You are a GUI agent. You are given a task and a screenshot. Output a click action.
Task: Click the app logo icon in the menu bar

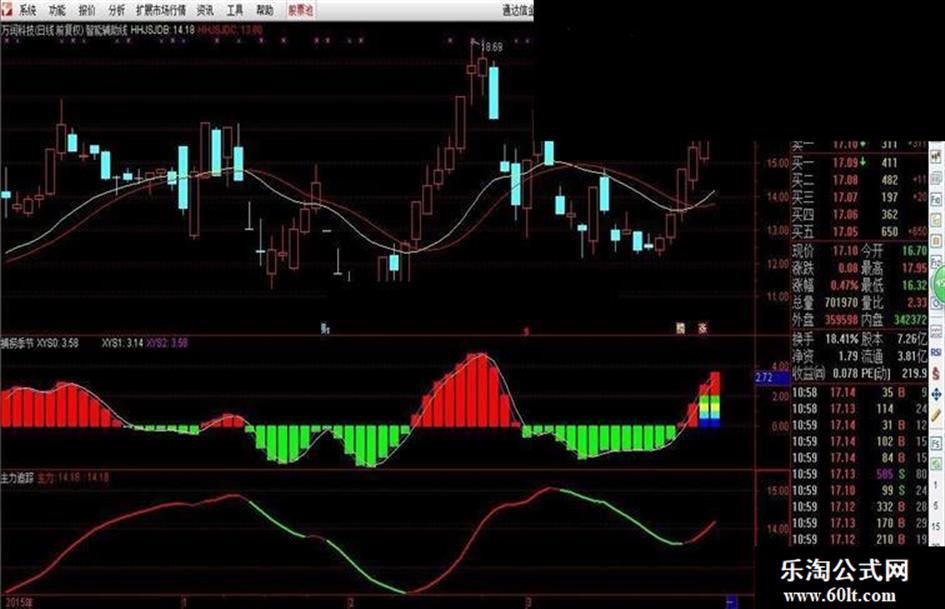pos(7,10)
